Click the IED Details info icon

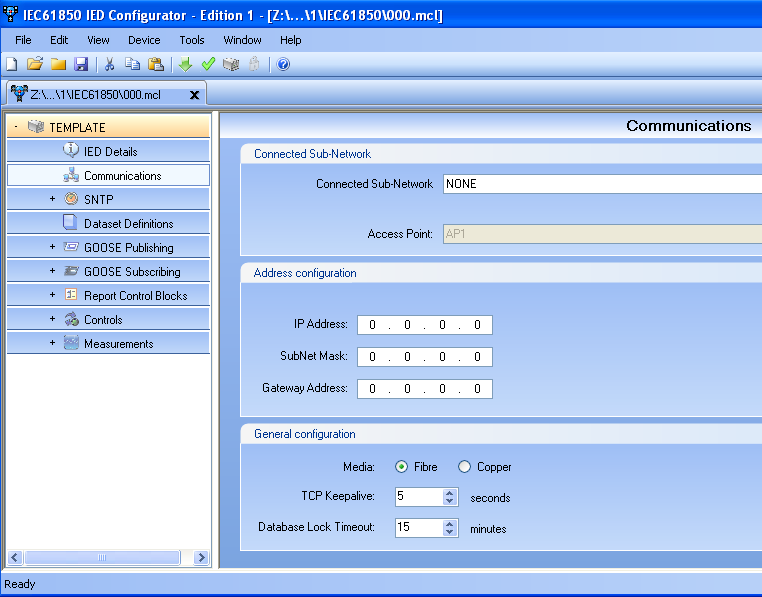click(71, 150)
